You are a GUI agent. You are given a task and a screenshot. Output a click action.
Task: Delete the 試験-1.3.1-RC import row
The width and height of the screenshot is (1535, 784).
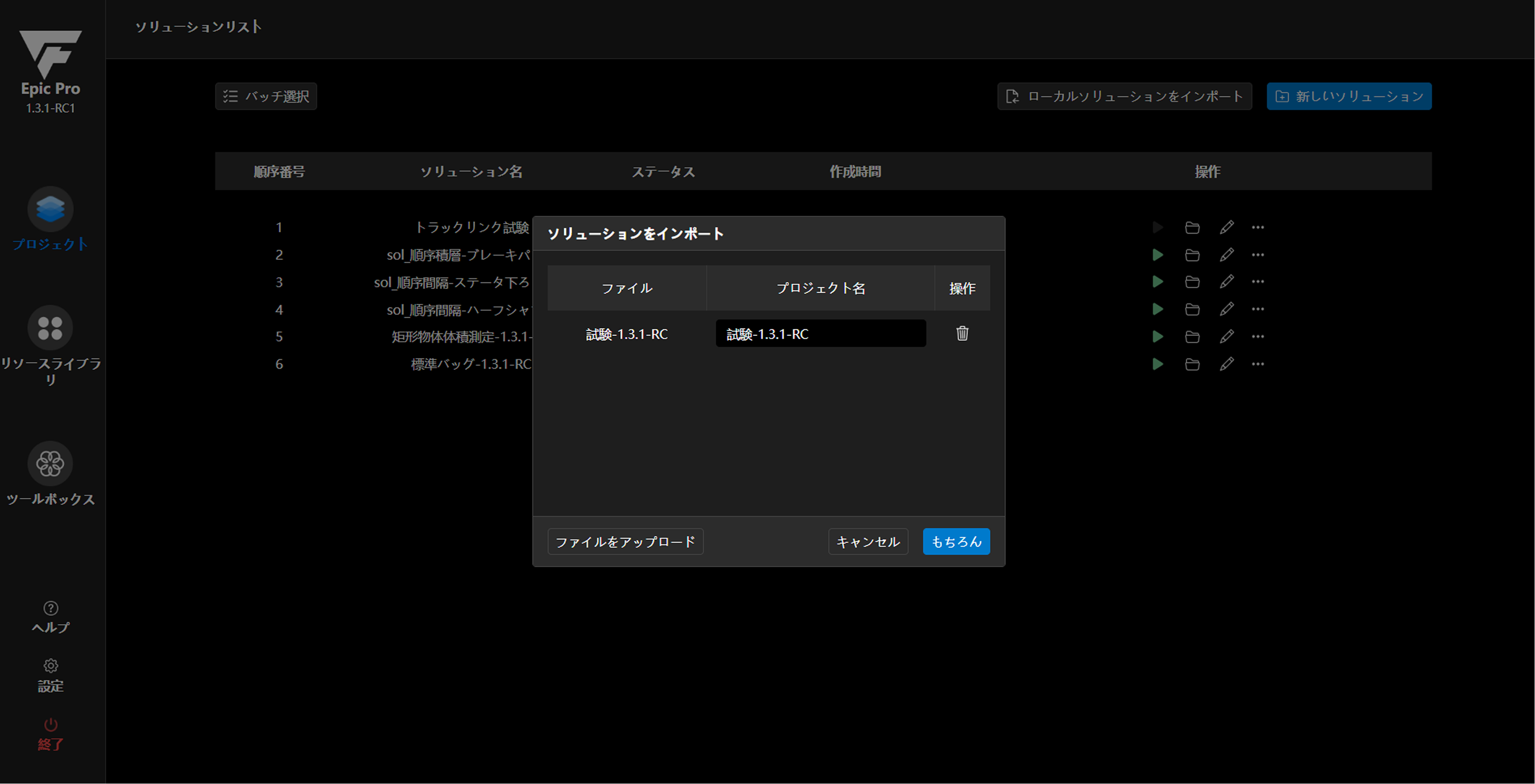pos(962,333)
